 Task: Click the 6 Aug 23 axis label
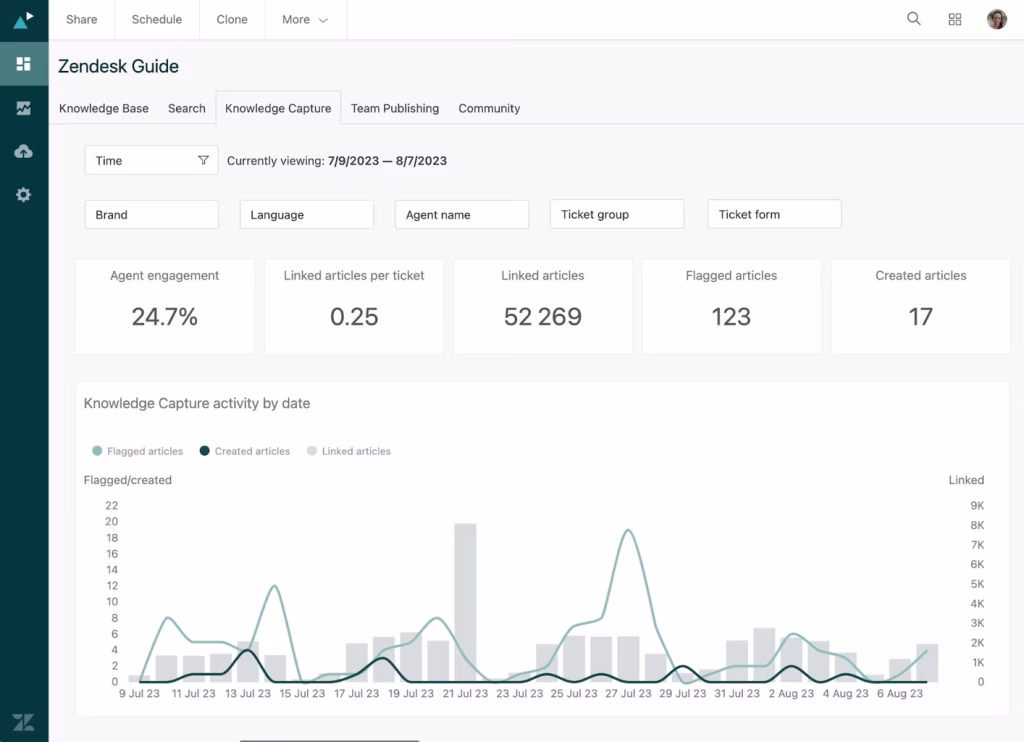click(900, 693)
